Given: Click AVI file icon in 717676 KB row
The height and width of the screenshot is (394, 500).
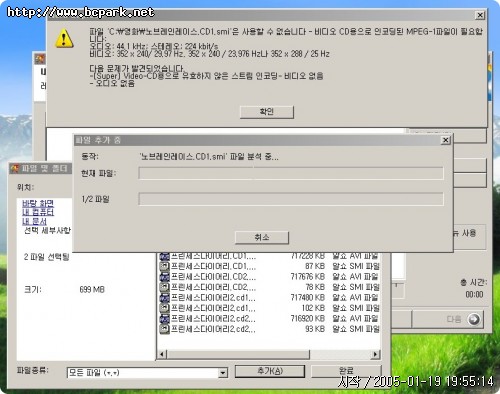Looking at the screenshot, I should pyautogui.click(x=164, y=277).
